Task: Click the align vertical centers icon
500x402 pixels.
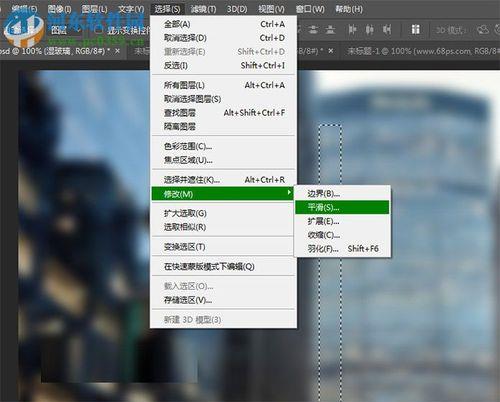Action: pos(313,30)
